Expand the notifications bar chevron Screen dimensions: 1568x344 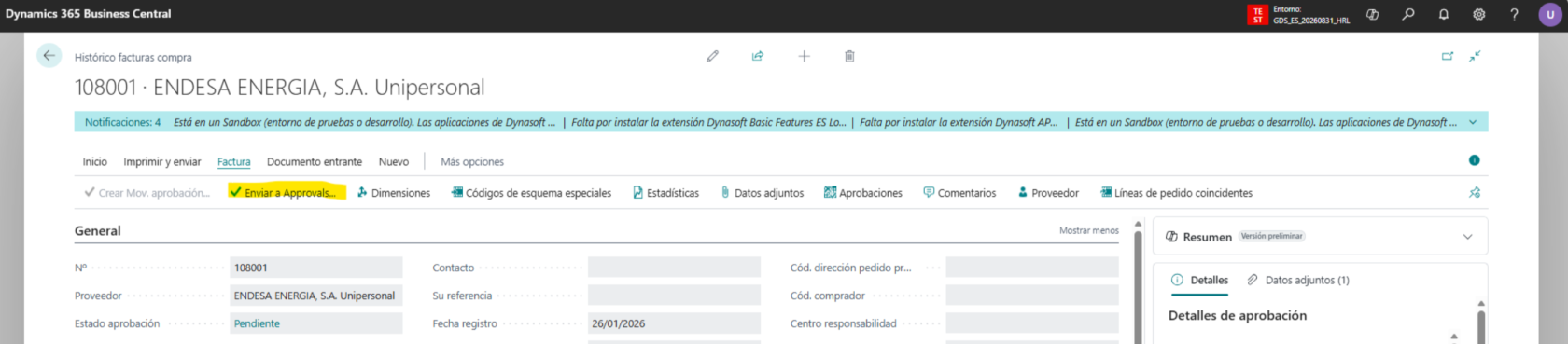(x=1473, y=122)
